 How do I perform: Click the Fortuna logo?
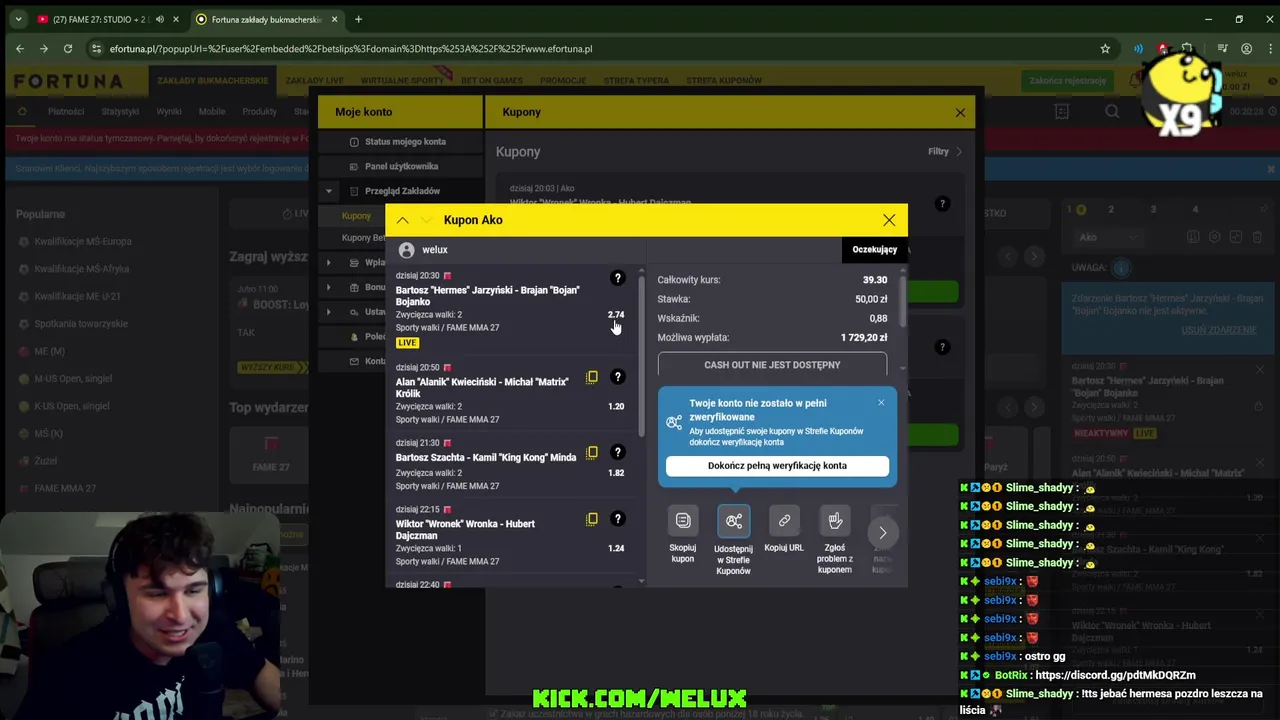tap(68, 81)
